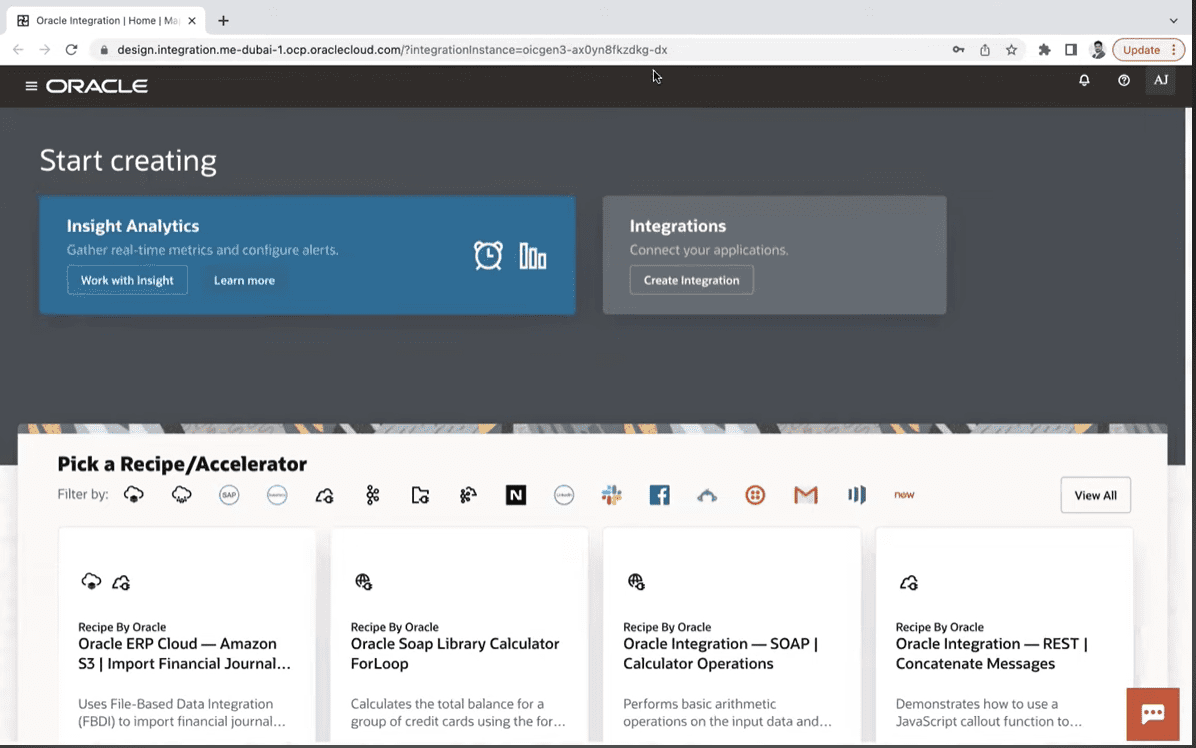Screen dimensions: 1196x748
Task: Filter recipes by REST cloud icon before Kafka
Action: [x=324, y=496]
